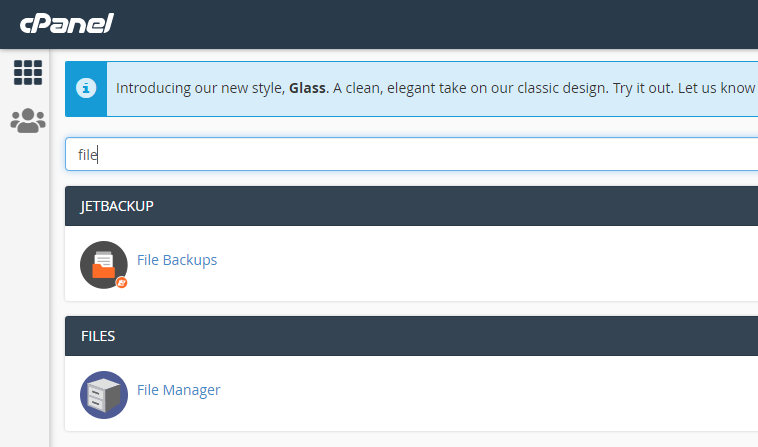Open the File Manager cabinet icon
758x447 pixels.
click(x=104, y=394)
